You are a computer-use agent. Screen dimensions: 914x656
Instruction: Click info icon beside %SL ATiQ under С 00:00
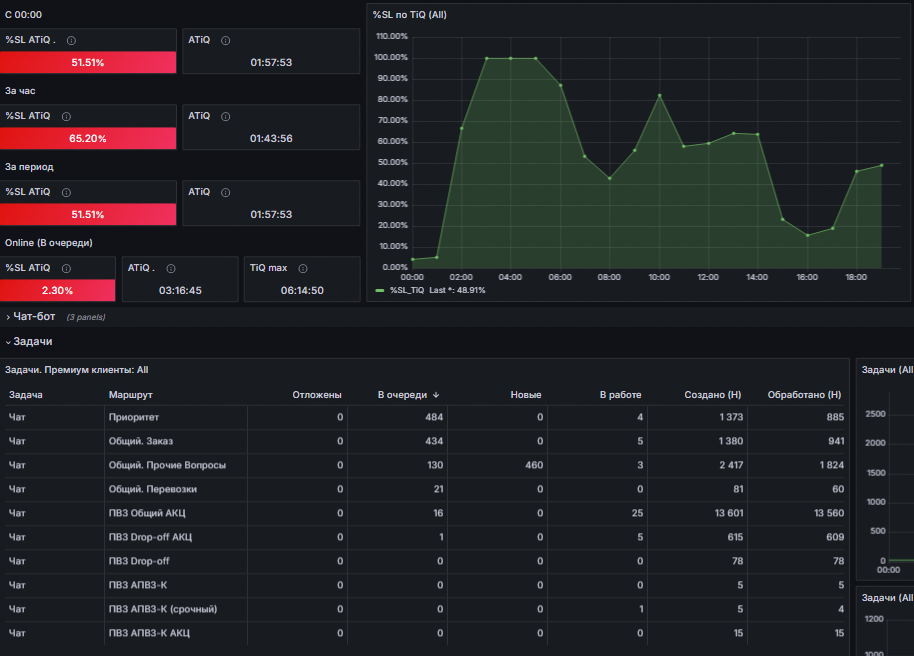tap(71, 40)
